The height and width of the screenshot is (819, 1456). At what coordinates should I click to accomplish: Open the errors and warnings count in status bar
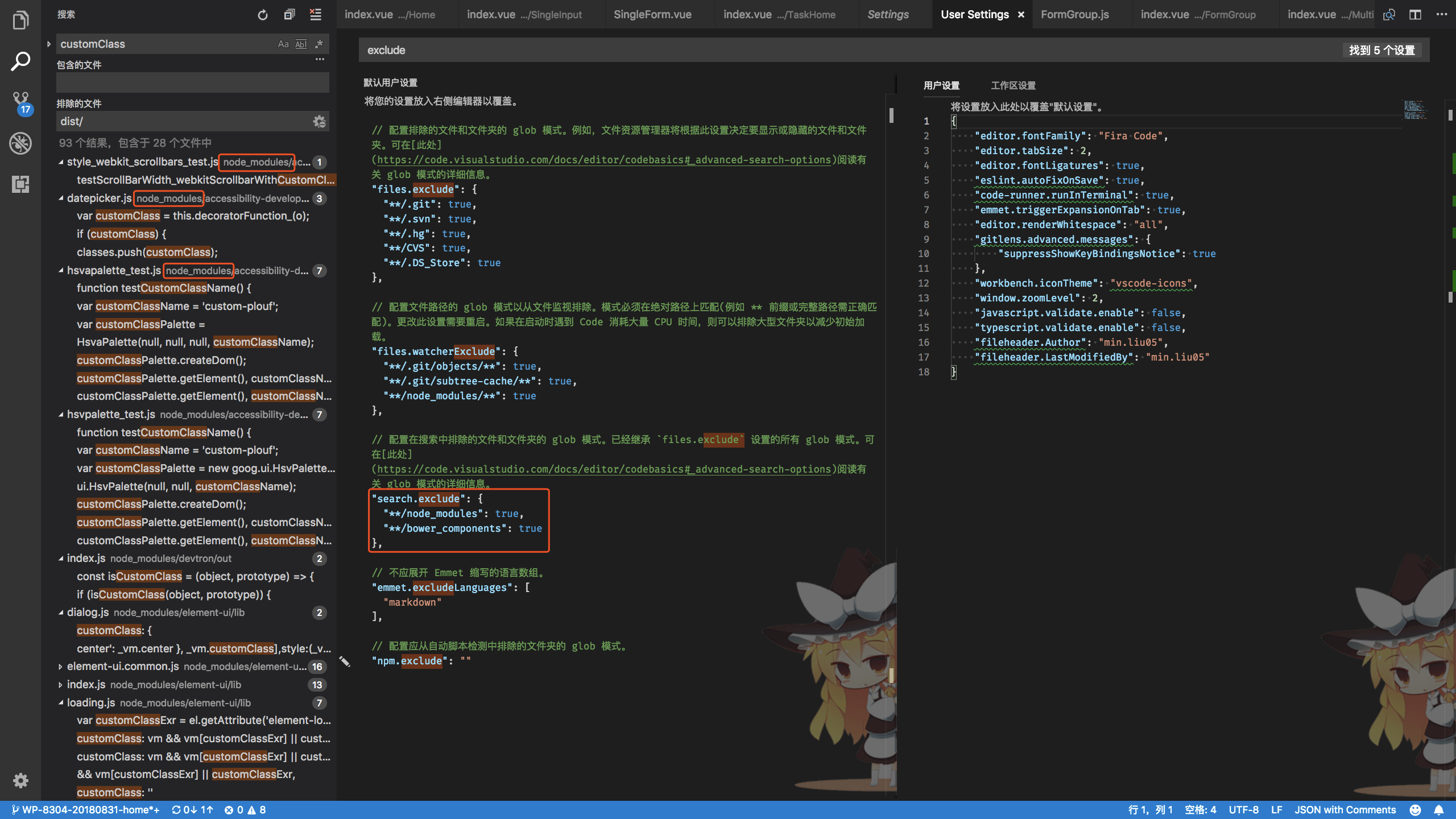pos(245,810)
